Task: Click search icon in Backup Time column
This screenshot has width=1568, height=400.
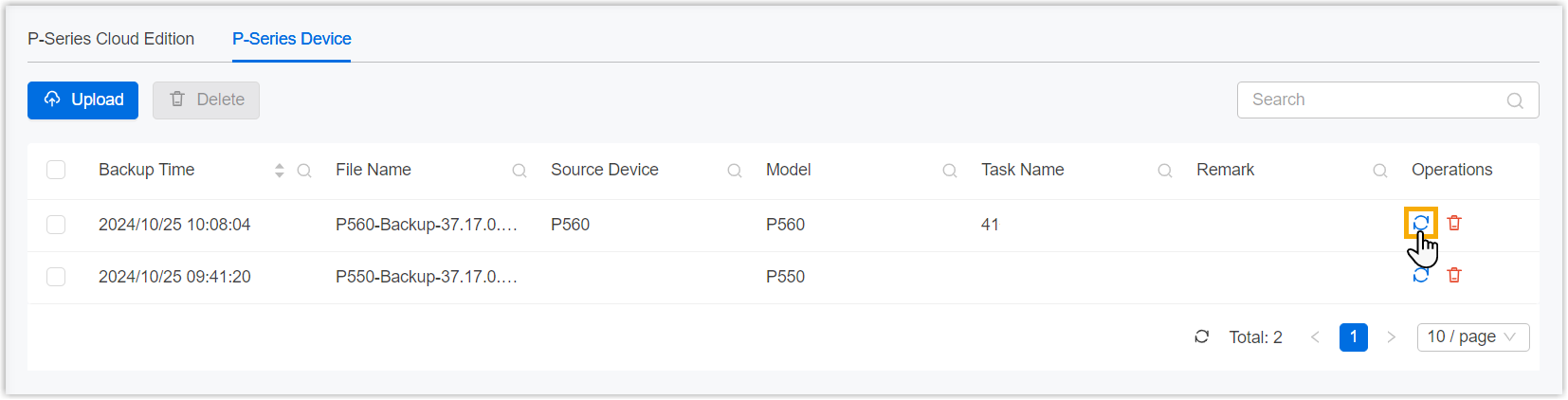Action: pyautogui.click(x=304, y=171)
